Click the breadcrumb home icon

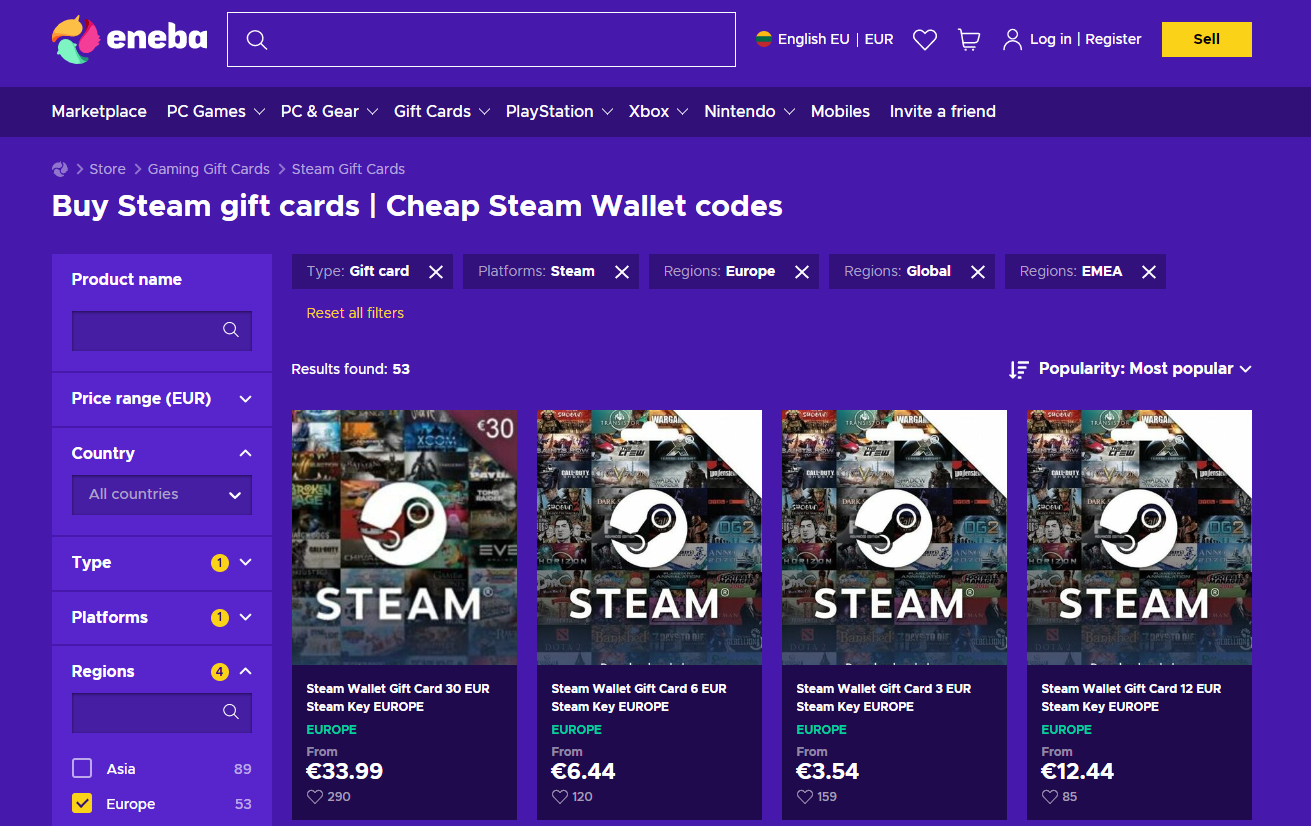point(60,169)
